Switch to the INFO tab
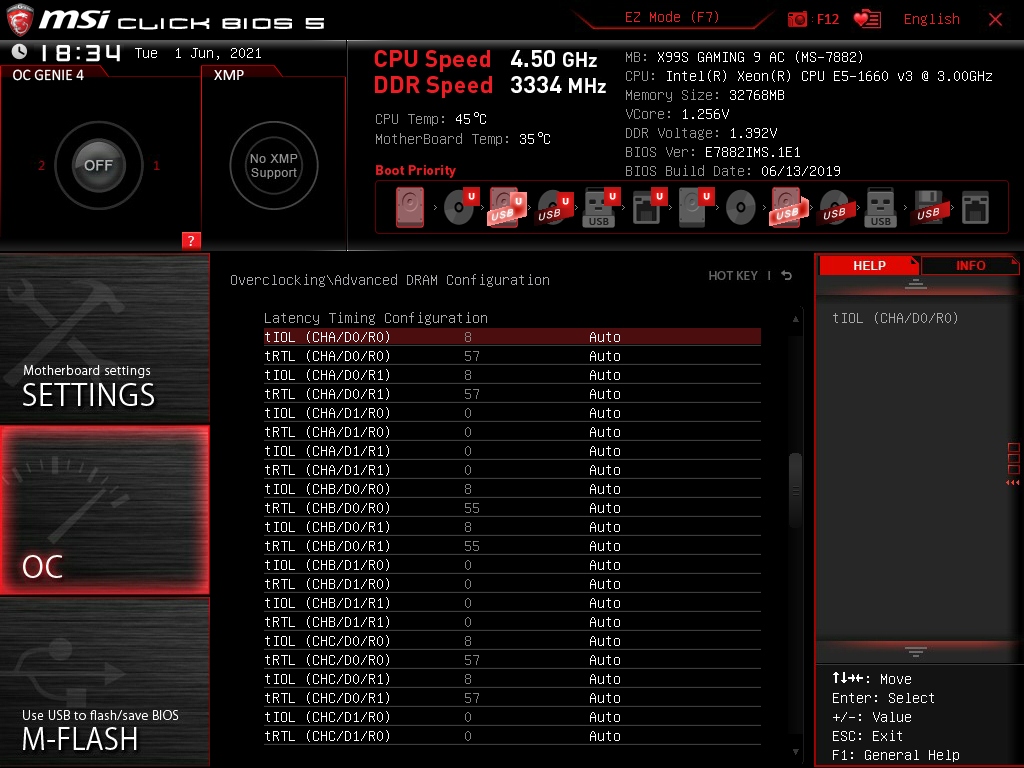Image resolution: width=1024 pixels, height=768 pixels. 970,265
